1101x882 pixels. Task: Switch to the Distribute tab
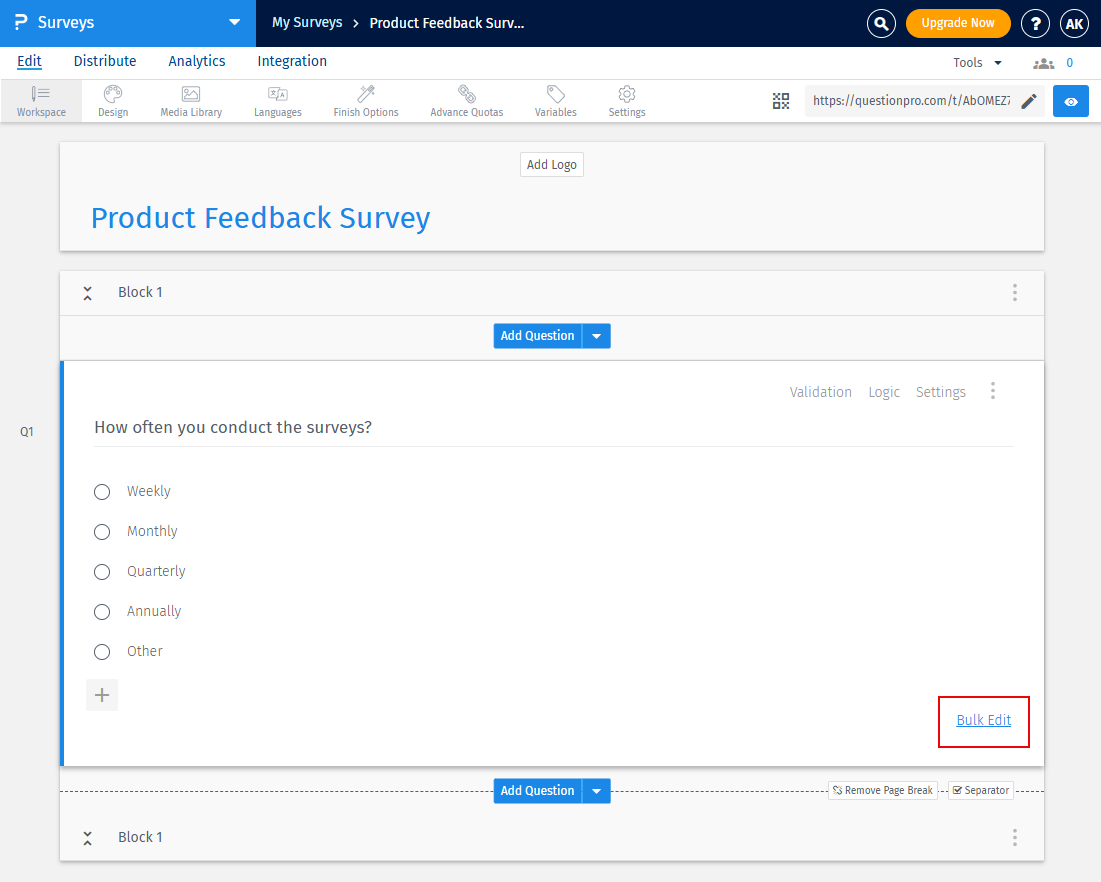104,61
